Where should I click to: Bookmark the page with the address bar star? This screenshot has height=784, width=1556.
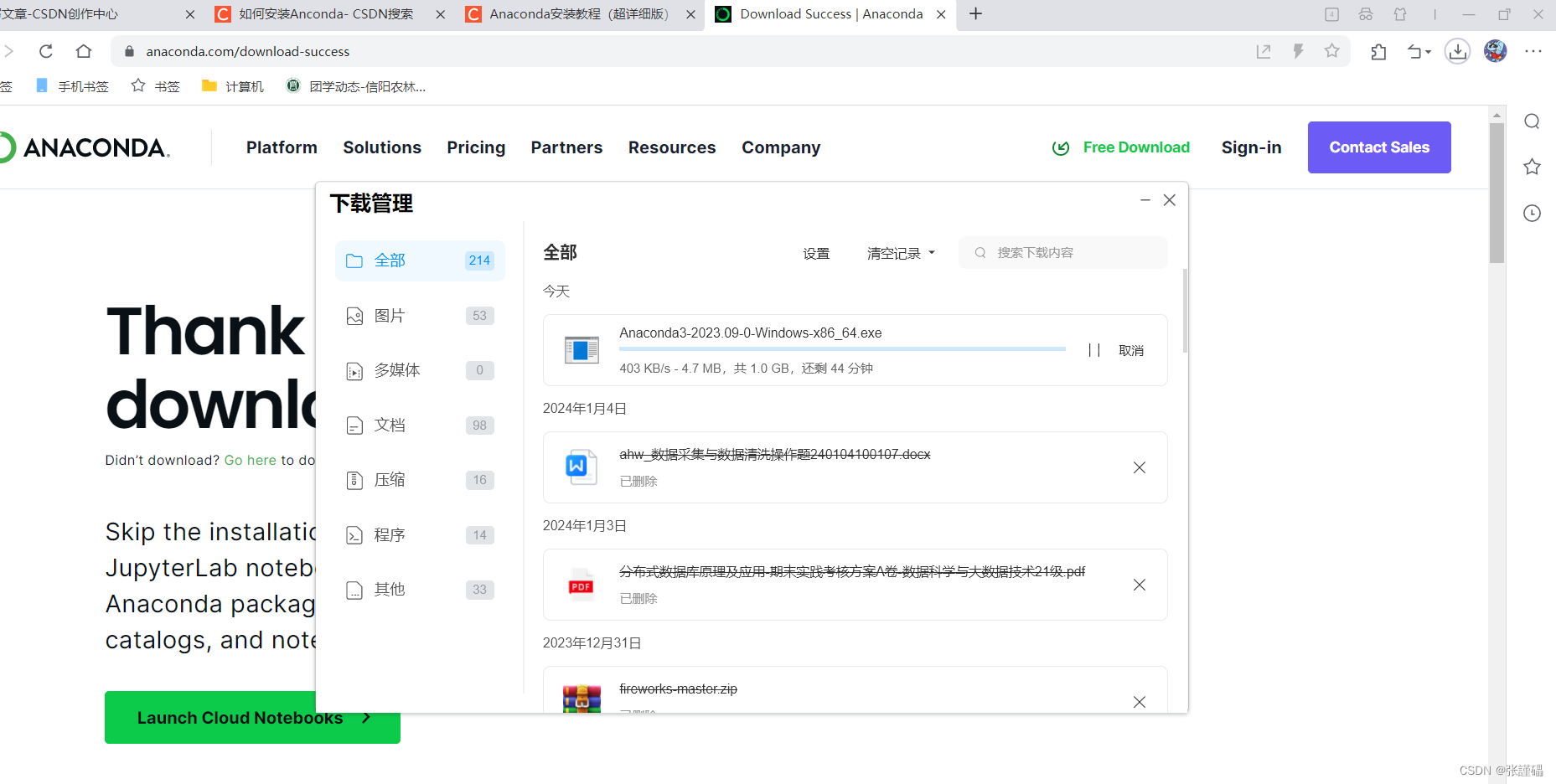coord(1331,51)
